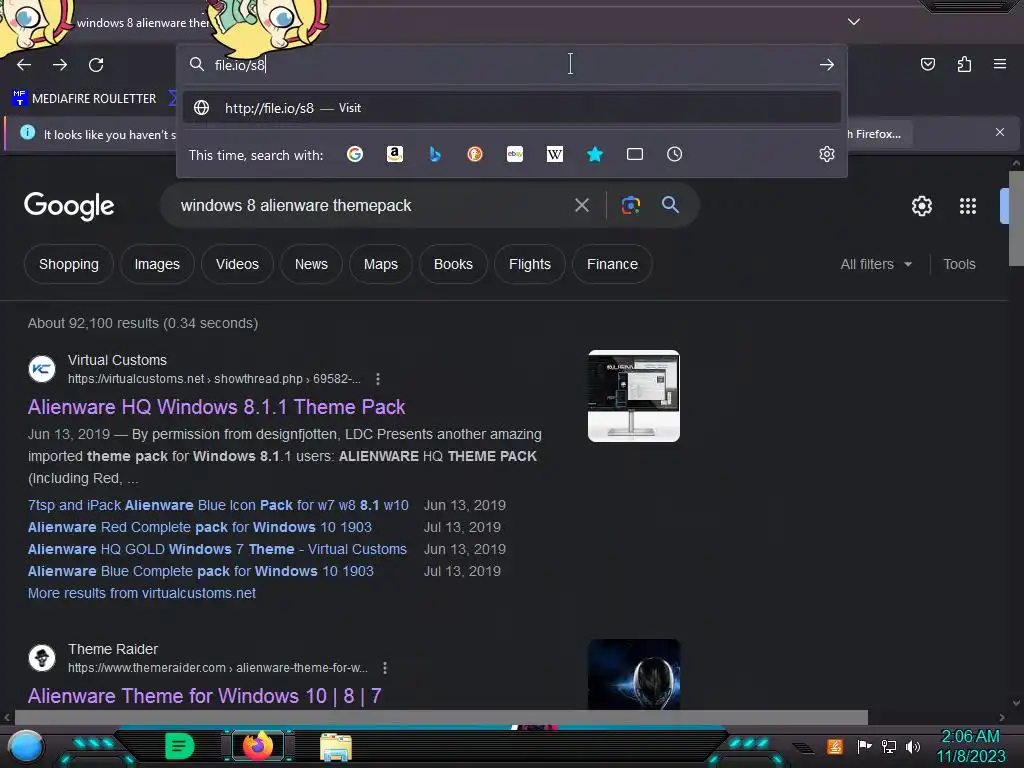Viewport: 1024px width, 768px height.
Task: Search this time with DuckDuckGo icon
Action: click(475, 154)
